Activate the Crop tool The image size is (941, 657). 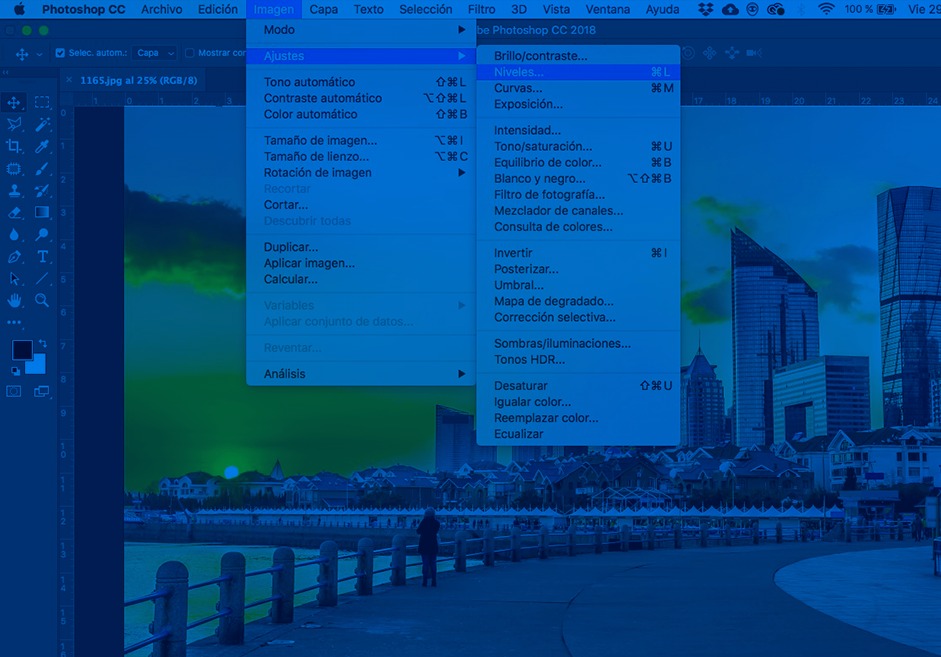[14, 146]
